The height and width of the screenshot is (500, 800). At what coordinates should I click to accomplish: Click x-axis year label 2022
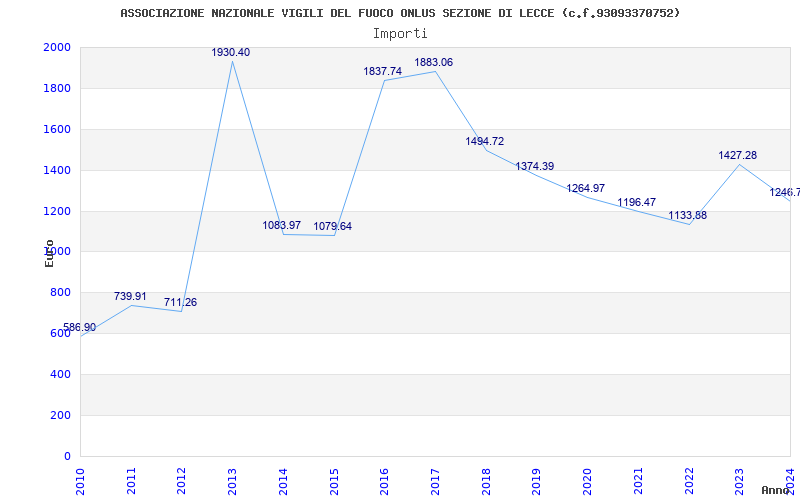coord(688,481)
